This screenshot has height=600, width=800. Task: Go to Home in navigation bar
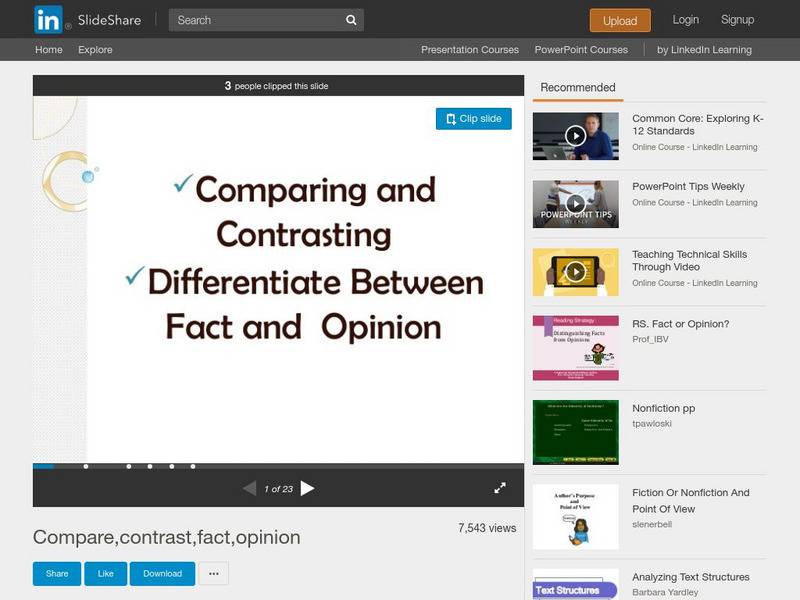point(48,49)
